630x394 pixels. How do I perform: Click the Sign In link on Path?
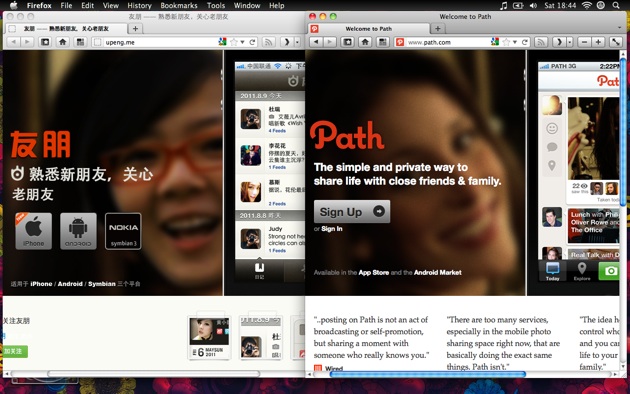coord(332,229)
